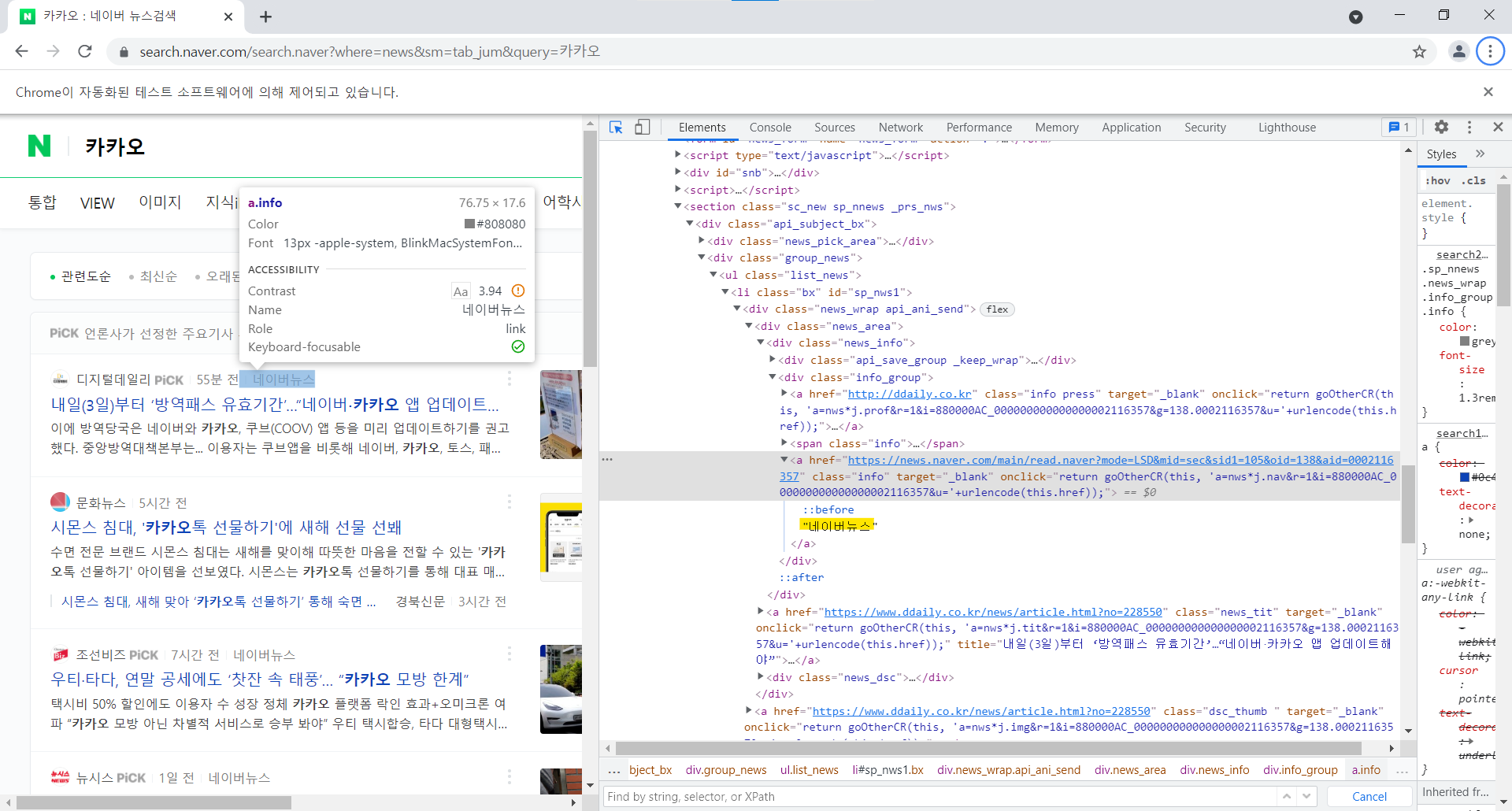Open the Application tab
1512x811 pixels.
[x=1131, y=128]
